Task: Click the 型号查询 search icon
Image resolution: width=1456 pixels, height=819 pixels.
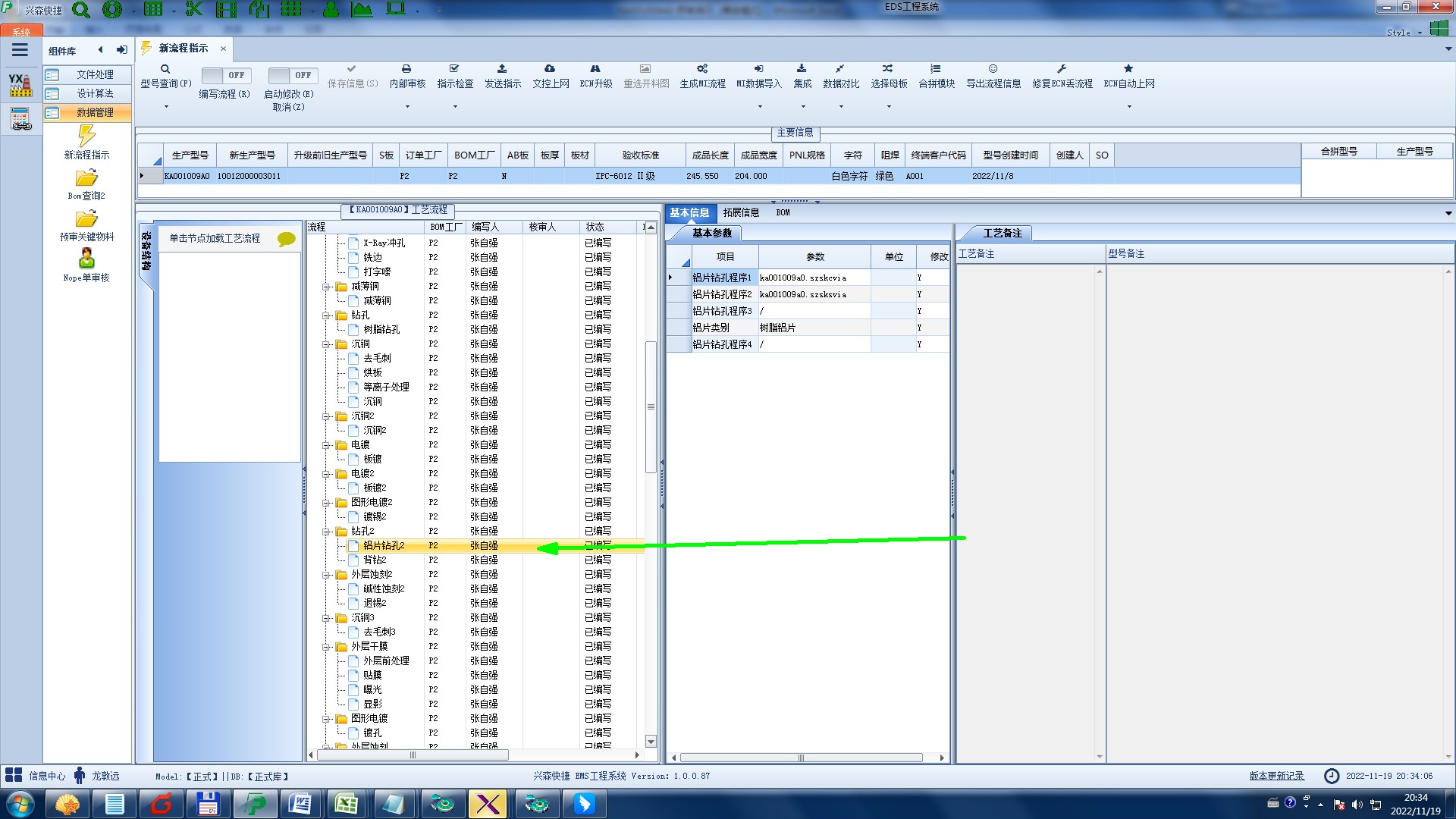Action: 165,69
